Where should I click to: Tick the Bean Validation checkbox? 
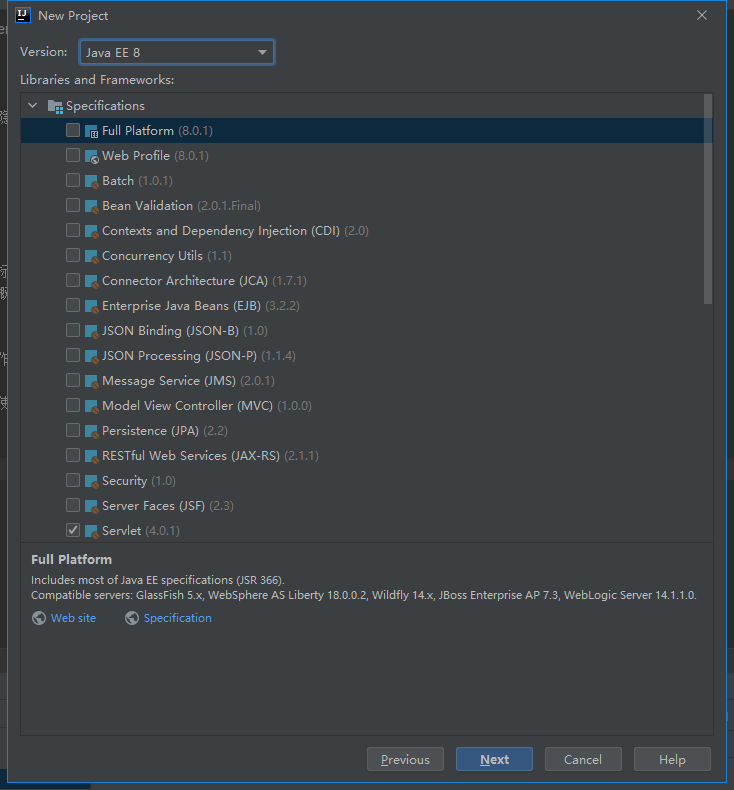[73, 205]
